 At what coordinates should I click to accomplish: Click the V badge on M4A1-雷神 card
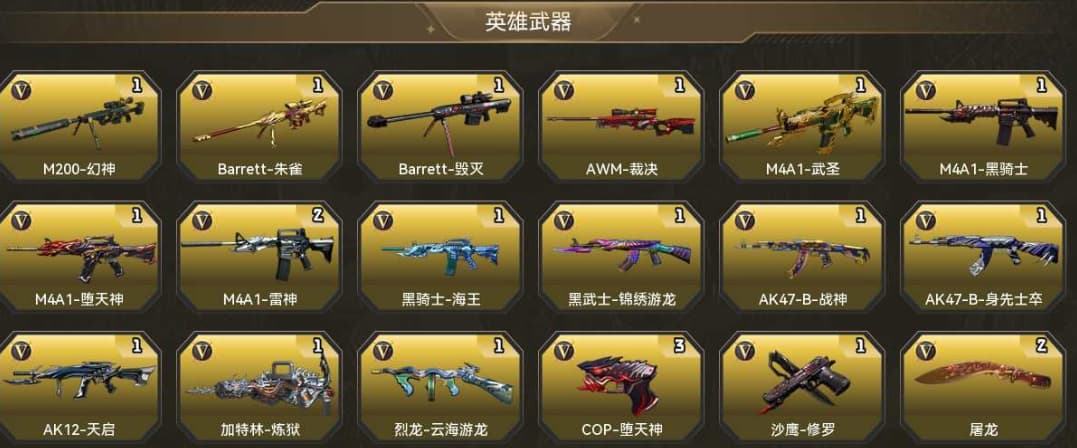click(202, 221)
